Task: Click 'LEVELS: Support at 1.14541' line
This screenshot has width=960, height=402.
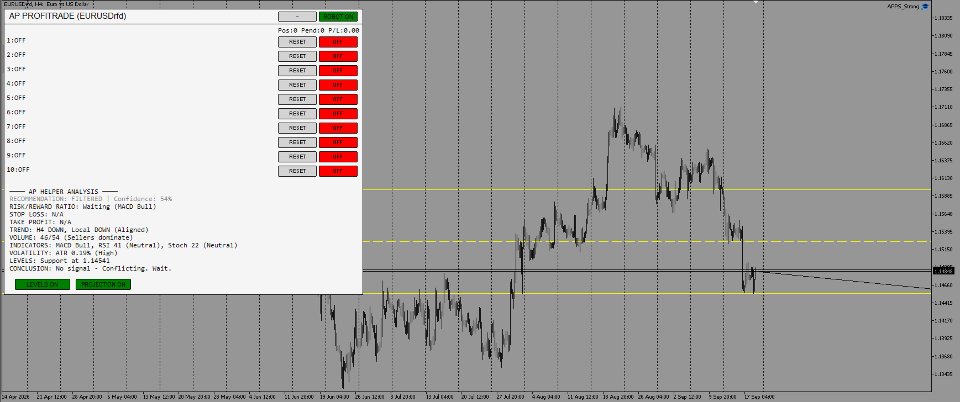Action: point(59,261)
